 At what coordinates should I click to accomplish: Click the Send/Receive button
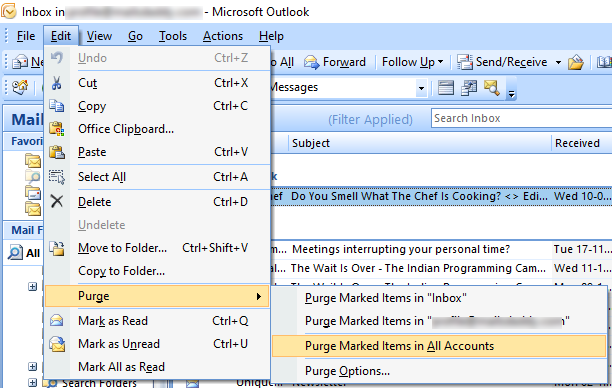503,62
